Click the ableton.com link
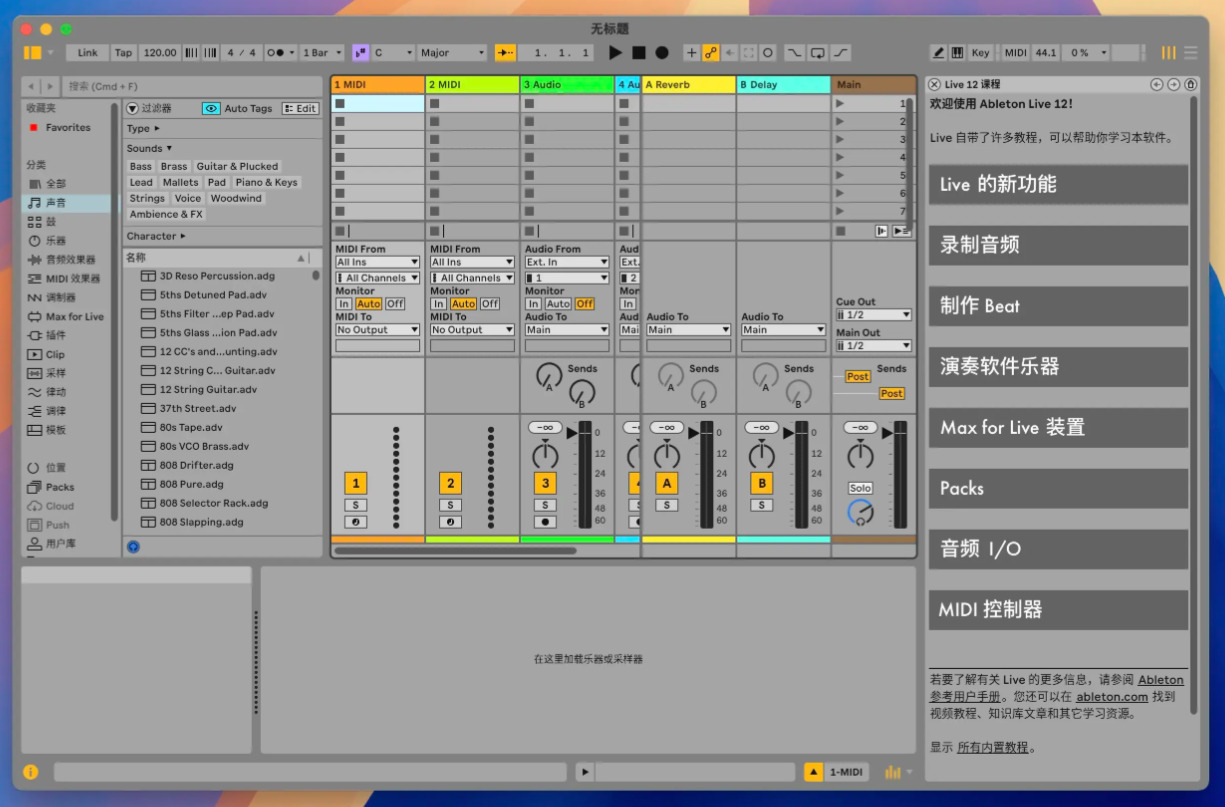 [1111, 697]
